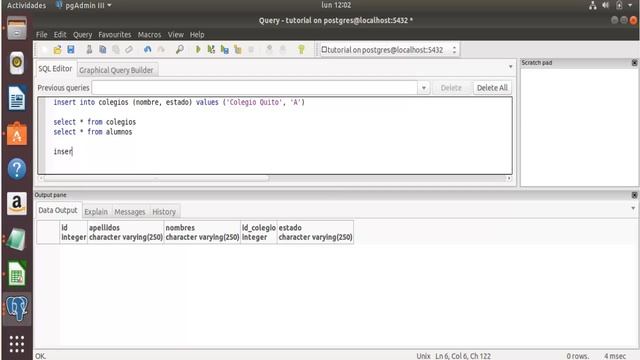Open the Help menu
Image resolution: width=640 pixels, height=360 pixels.
click(x=197, y=35)
